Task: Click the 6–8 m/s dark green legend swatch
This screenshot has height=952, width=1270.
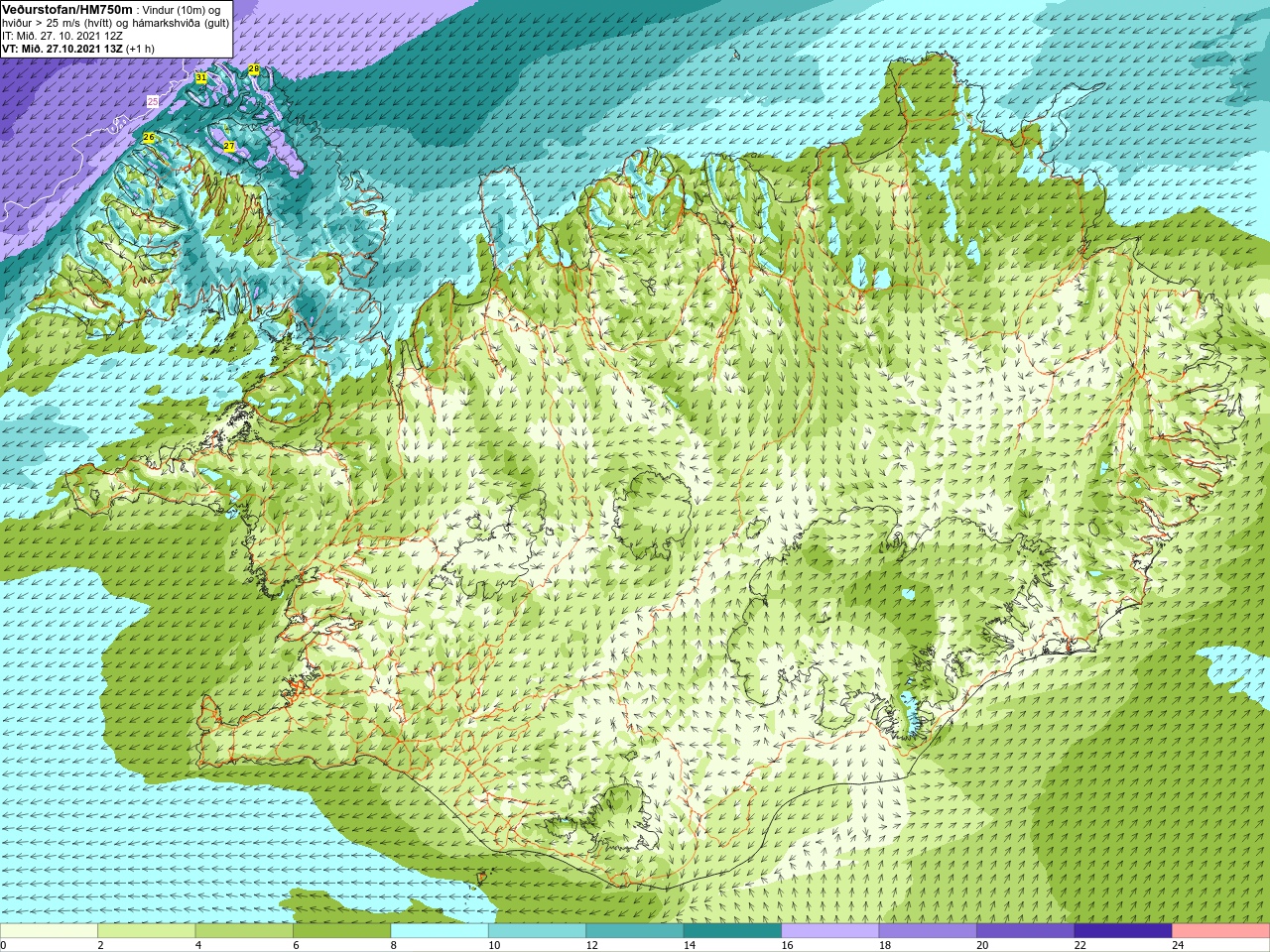Action: 342,931
